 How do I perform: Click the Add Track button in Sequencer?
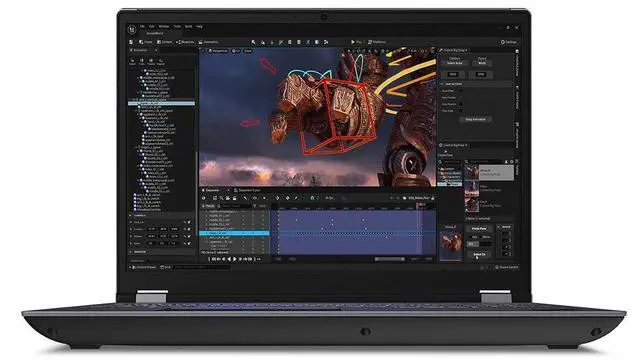click(x=208, y=206)
